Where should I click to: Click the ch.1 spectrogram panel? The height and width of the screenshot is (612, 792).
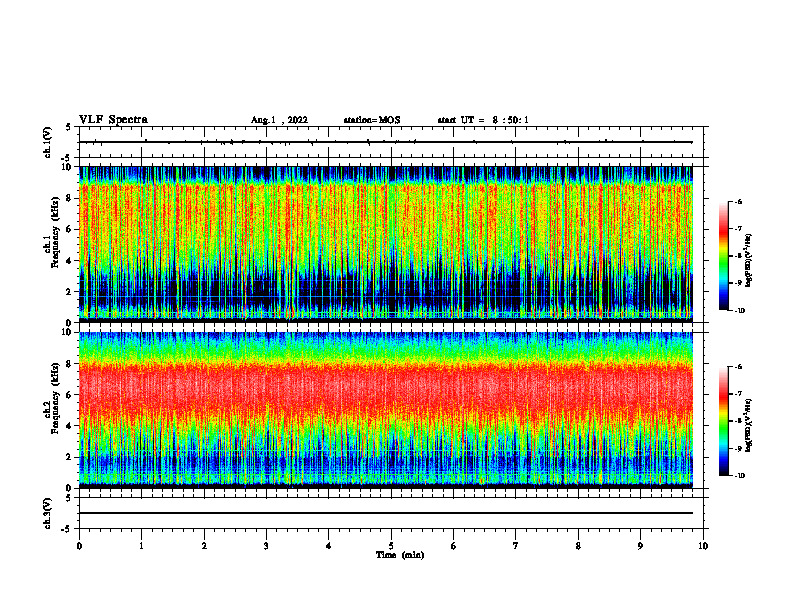(x=386, y=244)
